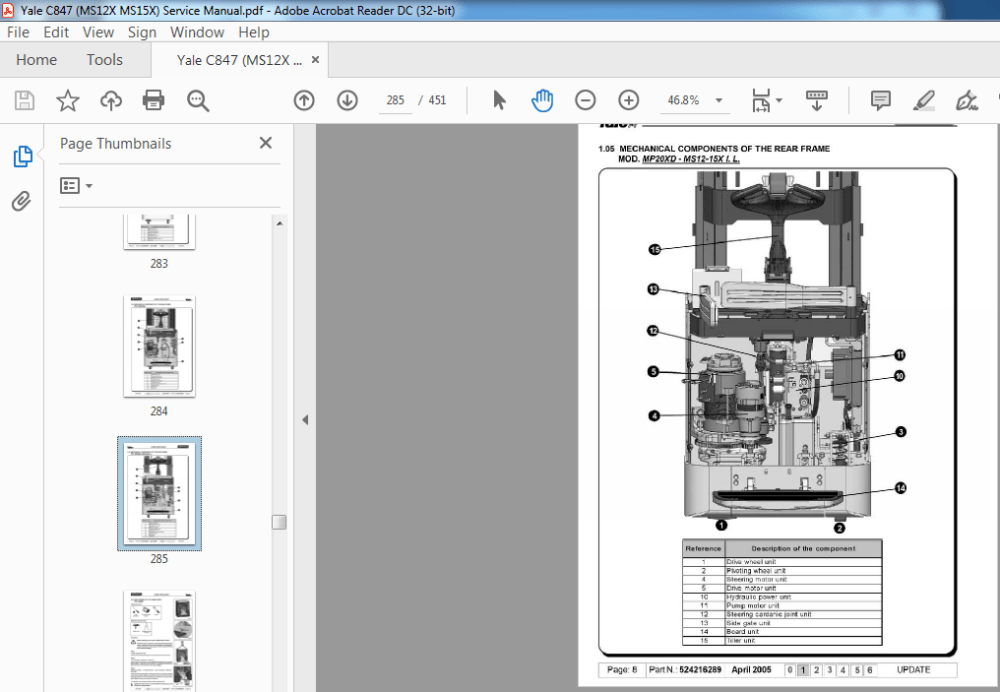
Task: Click 'Steering cardanic joint unit' table row
Action: [783, 614]
